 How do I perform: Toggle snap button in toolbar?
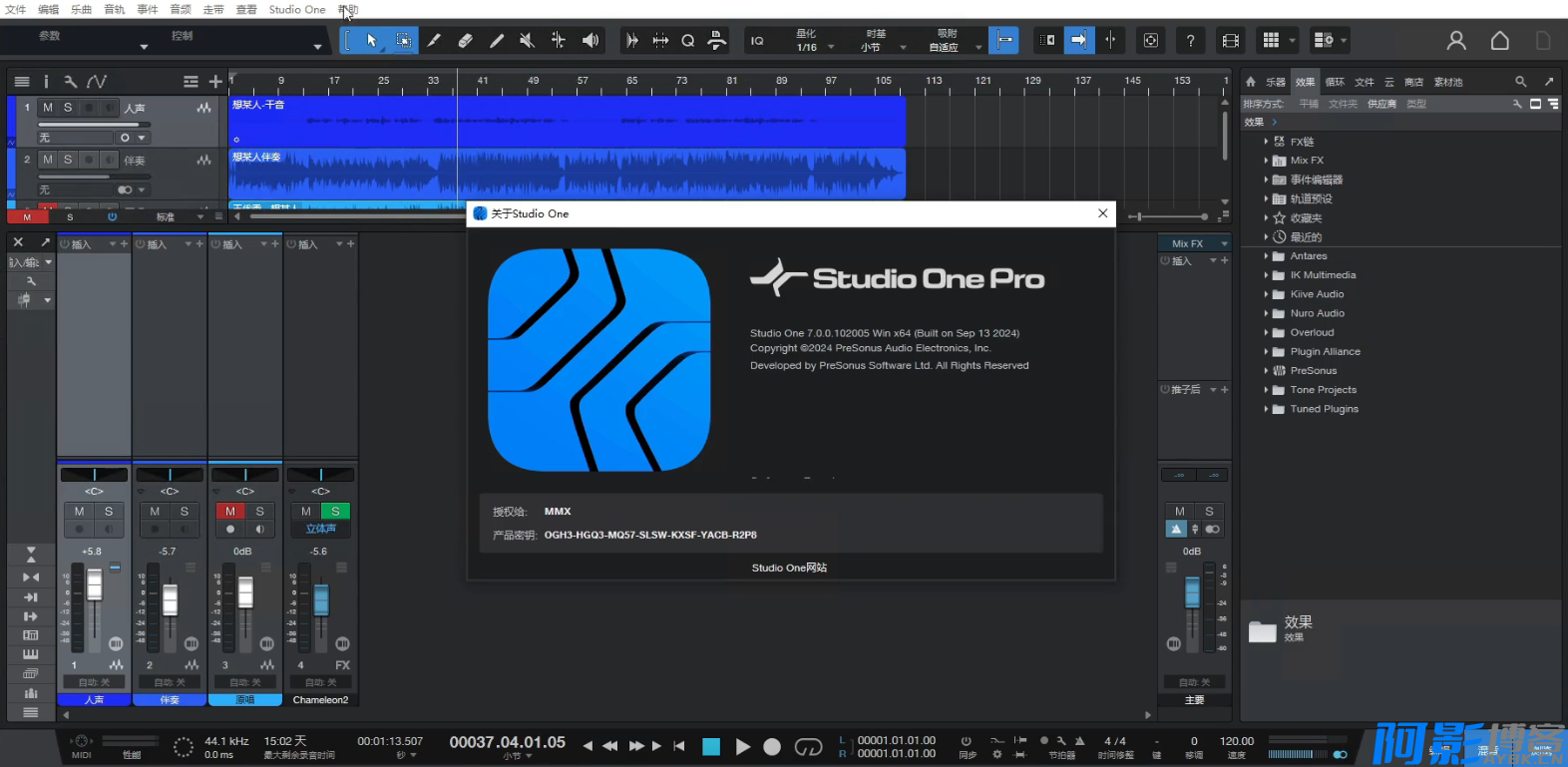[x=1004, y=41]
